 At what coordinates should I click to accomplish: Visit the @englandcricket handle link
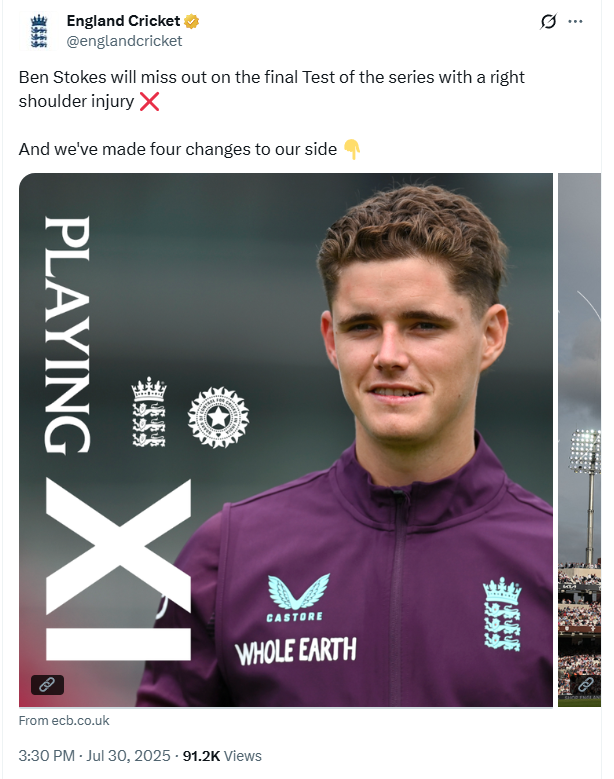(124, 41)
